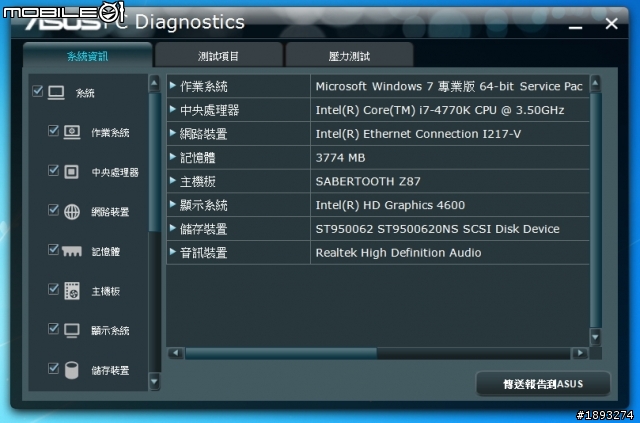Uncheck the 主機板 checkbox
This screenshot has width=640, height=423.
(53, 289)
